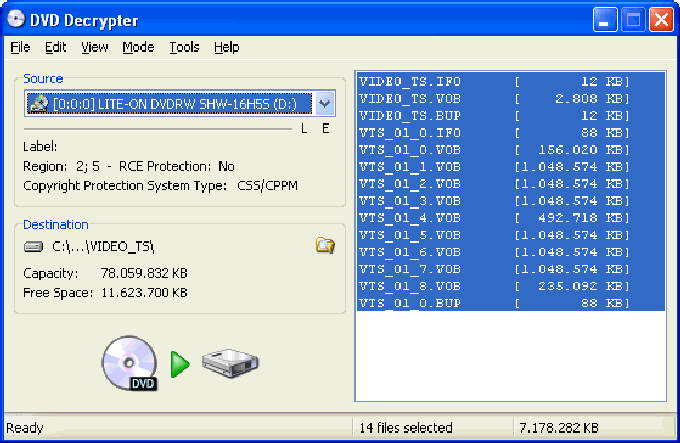Expand the Source drive dropdown arrow

[325, 104]
